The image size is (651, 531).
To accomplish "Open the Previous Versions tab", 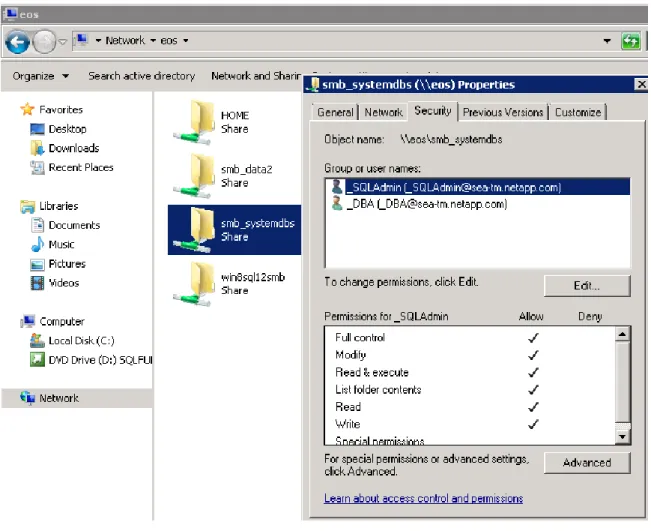I will (x=503, y=112).
